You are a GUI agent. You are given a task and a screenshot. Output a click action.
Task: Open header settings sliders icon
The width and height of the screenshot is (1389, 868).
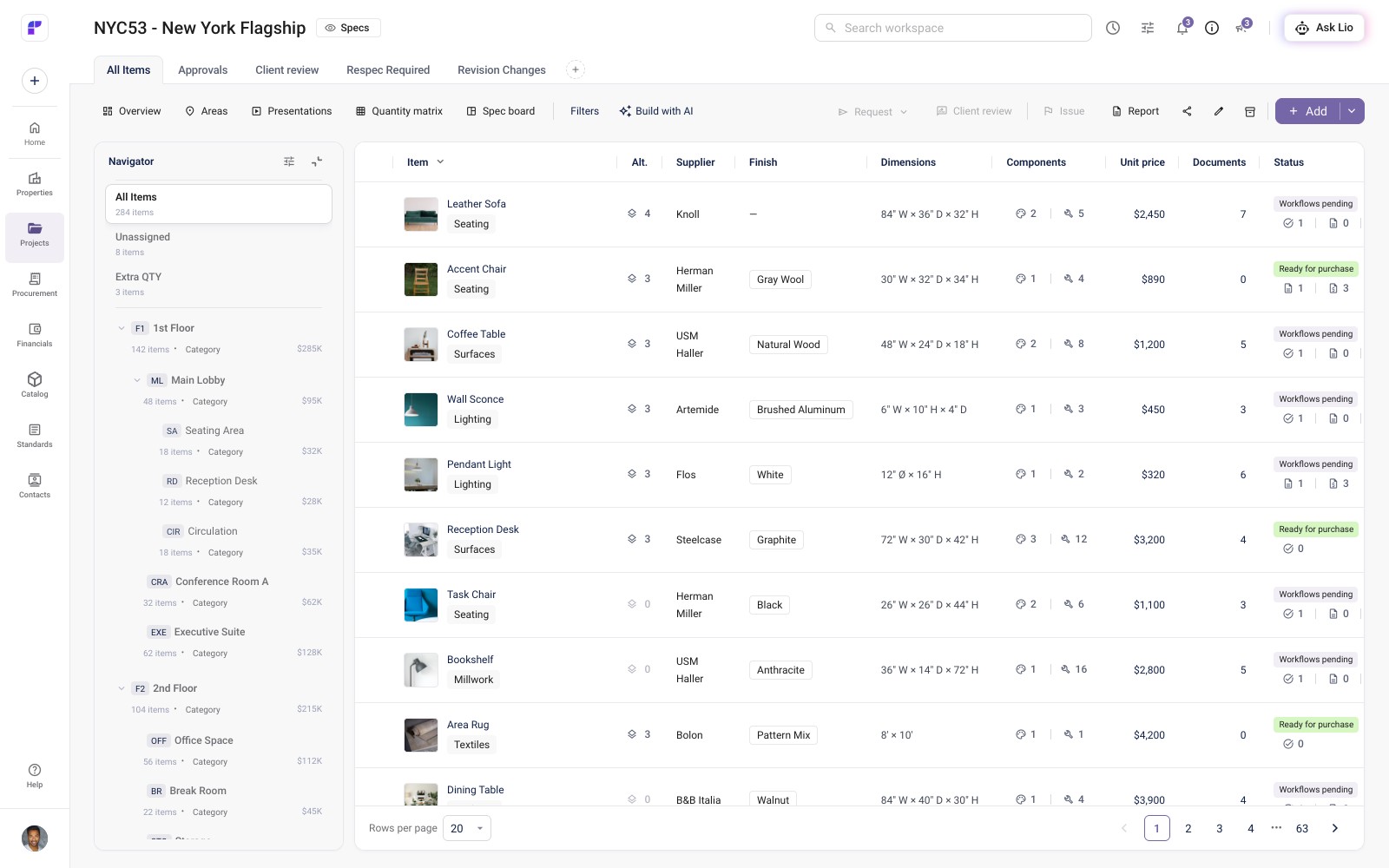1148,28
